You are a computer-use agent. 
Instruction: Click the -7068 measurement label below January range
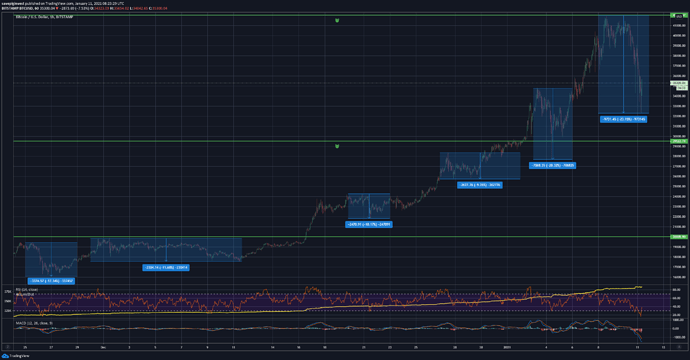pyautogui.click(x=552, y=165)
